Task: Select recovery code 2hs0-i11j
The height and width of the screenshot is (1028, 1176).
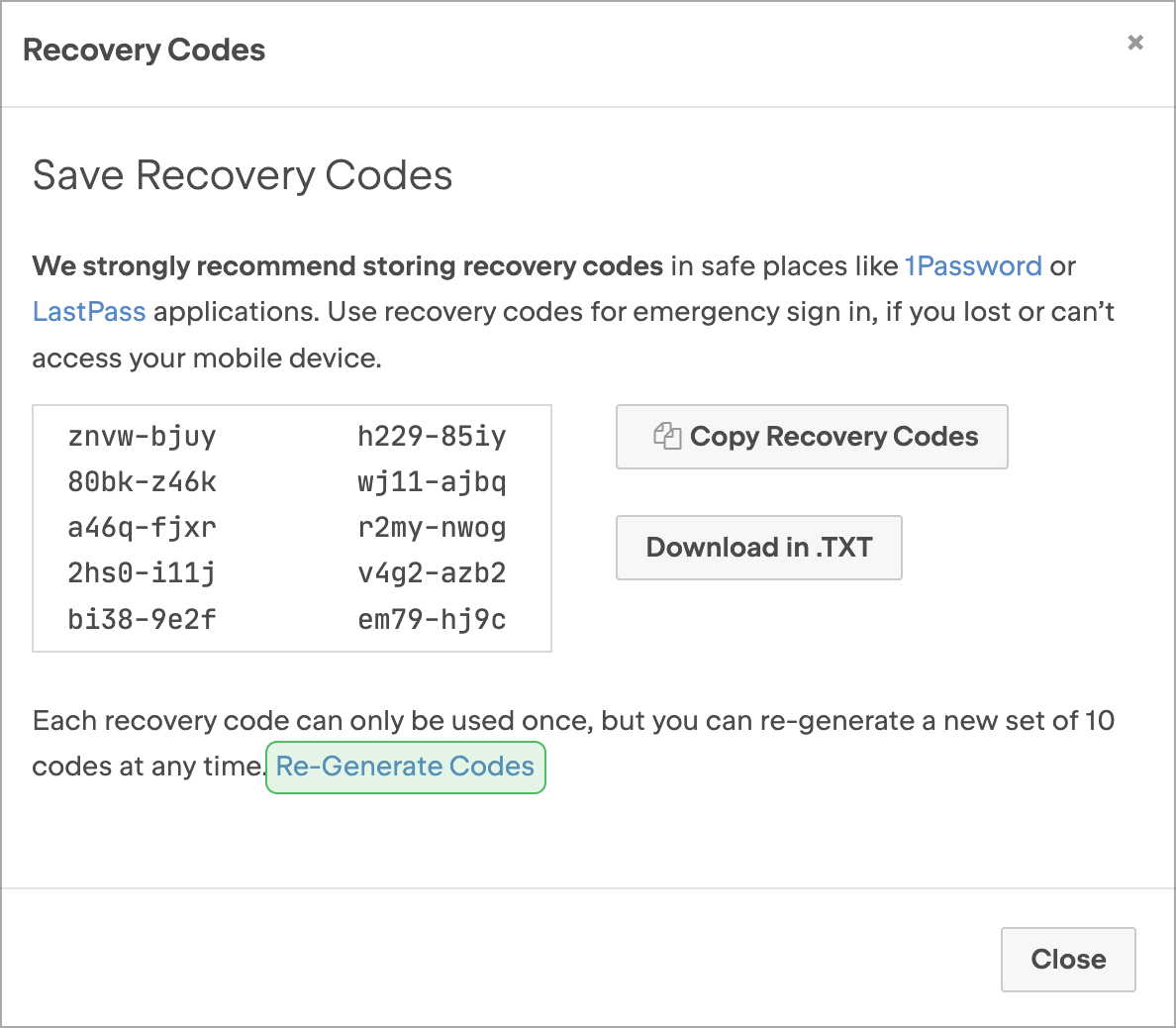Action: tap(142, 573)
